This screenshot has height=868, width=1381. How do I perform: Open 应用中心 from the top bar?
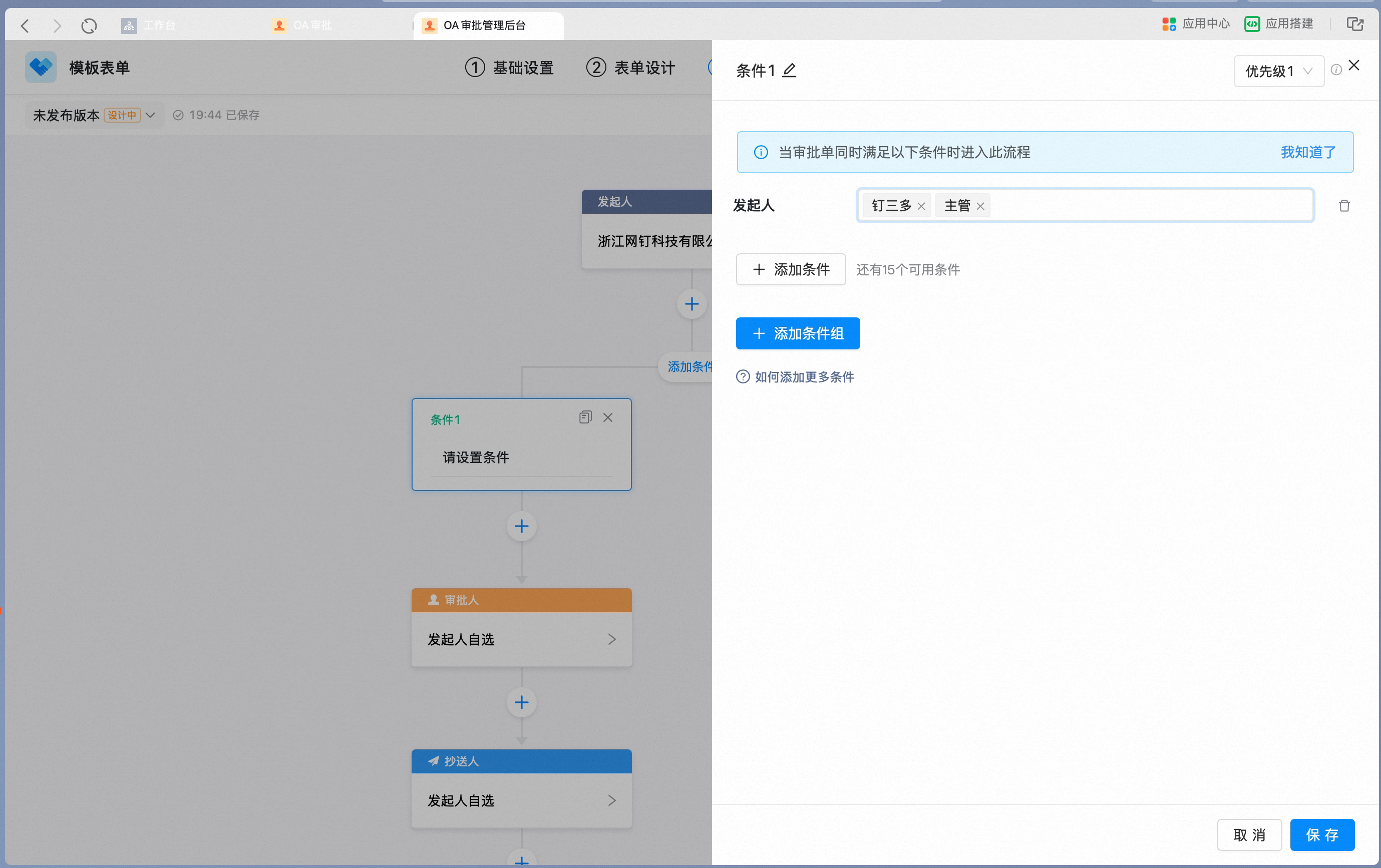pyautogui.click(x=1196, y=24)
